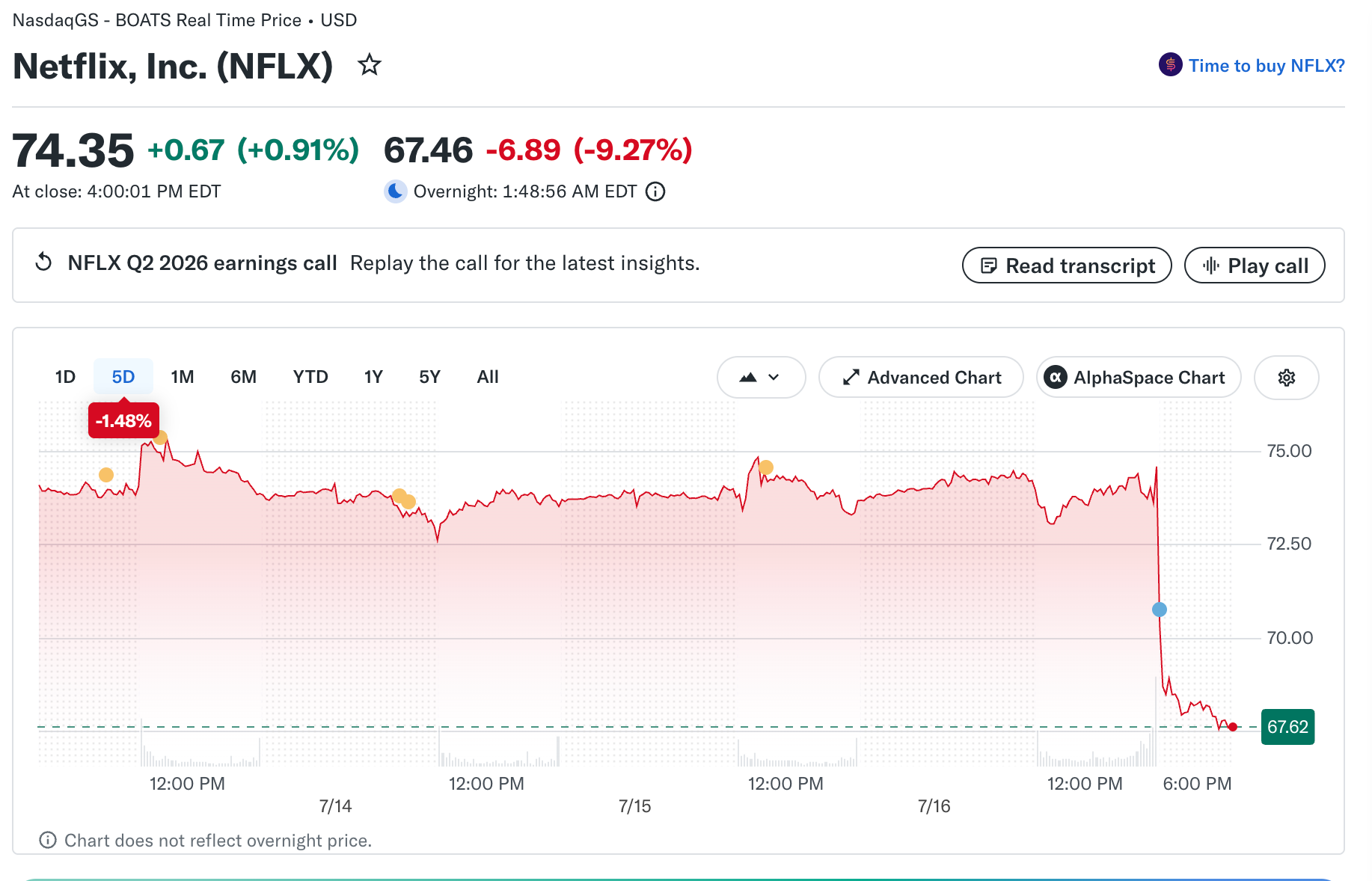Click chart disclaimer info icon
This screenshot has height=881, width=1372.
pos(48,840)
